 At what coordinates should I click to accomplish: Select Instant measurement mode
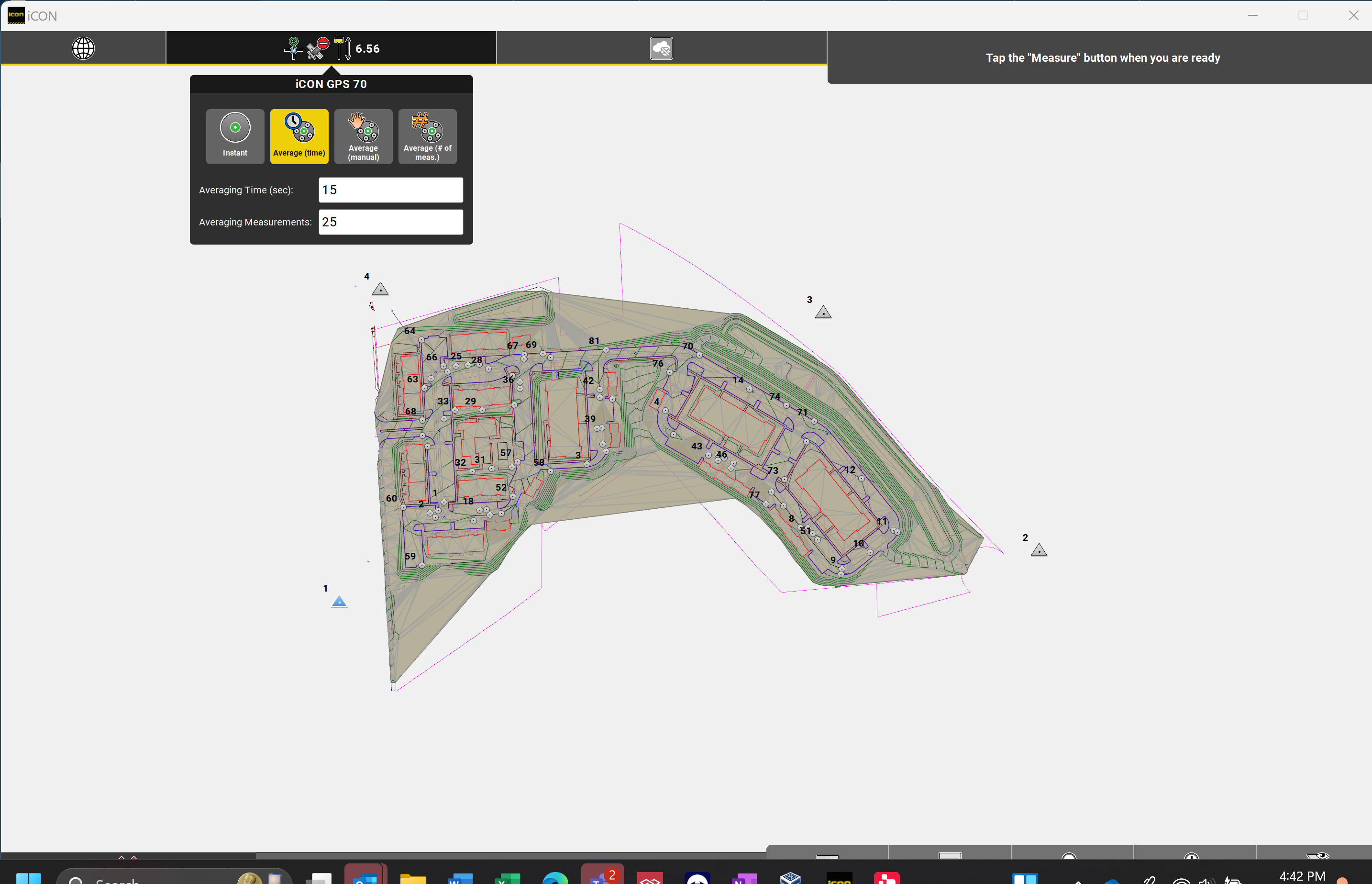point(235,136)
